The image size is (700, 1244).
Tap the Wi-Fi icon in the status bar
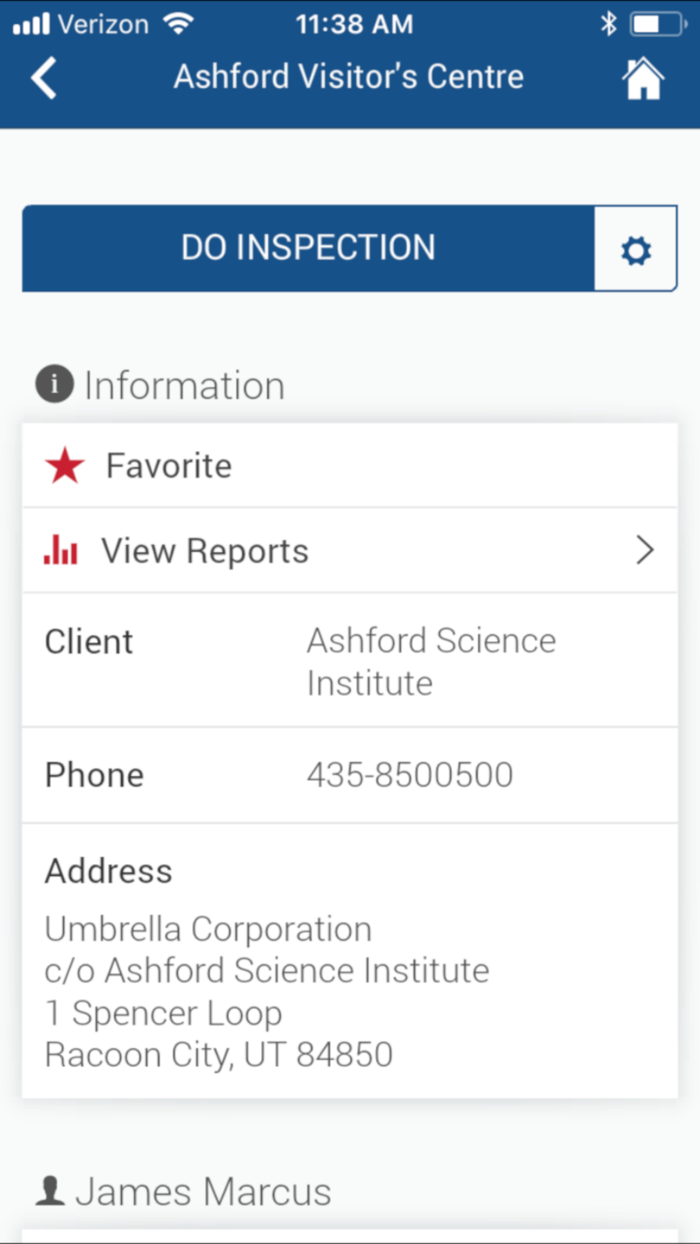click(180, 22)
